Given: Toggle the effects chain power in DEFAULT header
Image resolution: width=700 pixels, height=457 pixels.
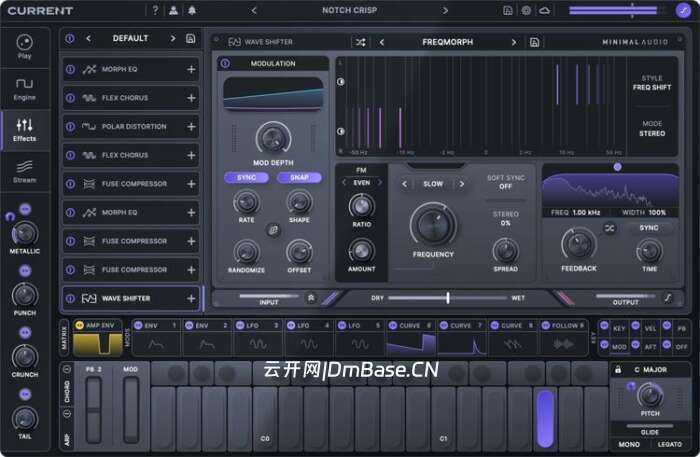Looking at the screenshot, I should click(70, 39).
